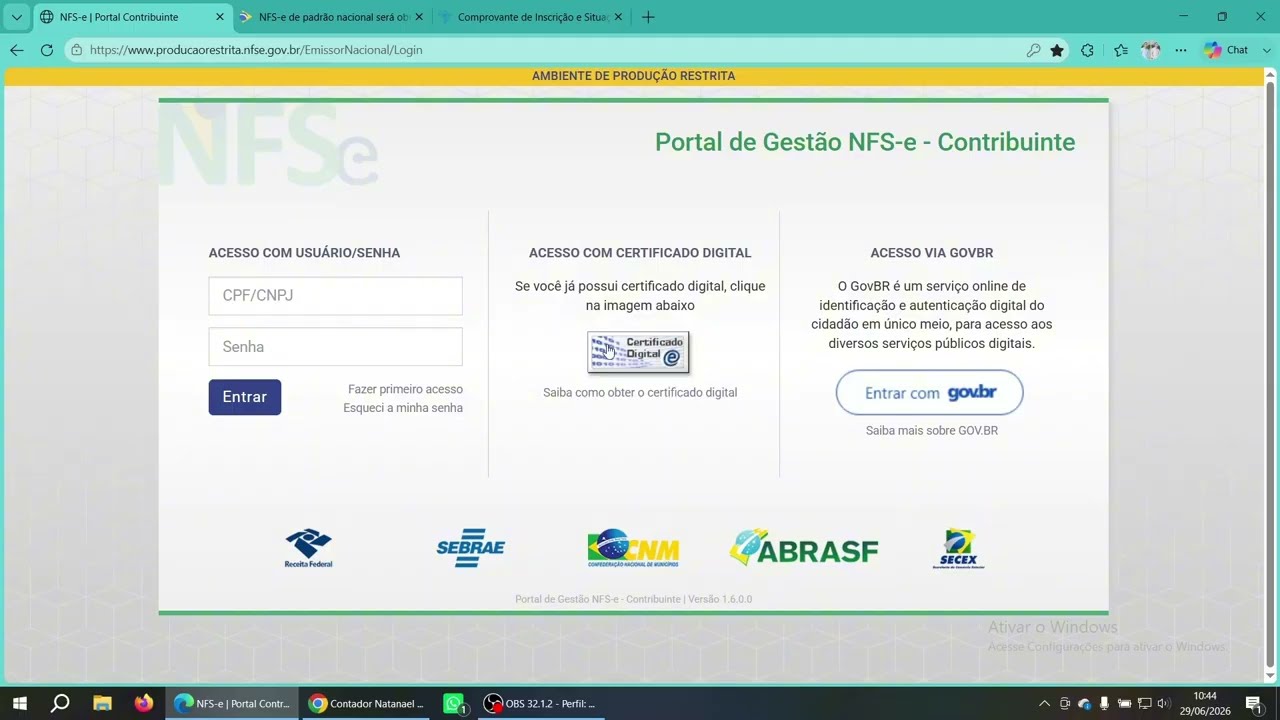The width and height of the screenshot is (1280, 720).
Task: Open the browser settings and more menu
Action: pyautogui.click(x=1181, y=50)
